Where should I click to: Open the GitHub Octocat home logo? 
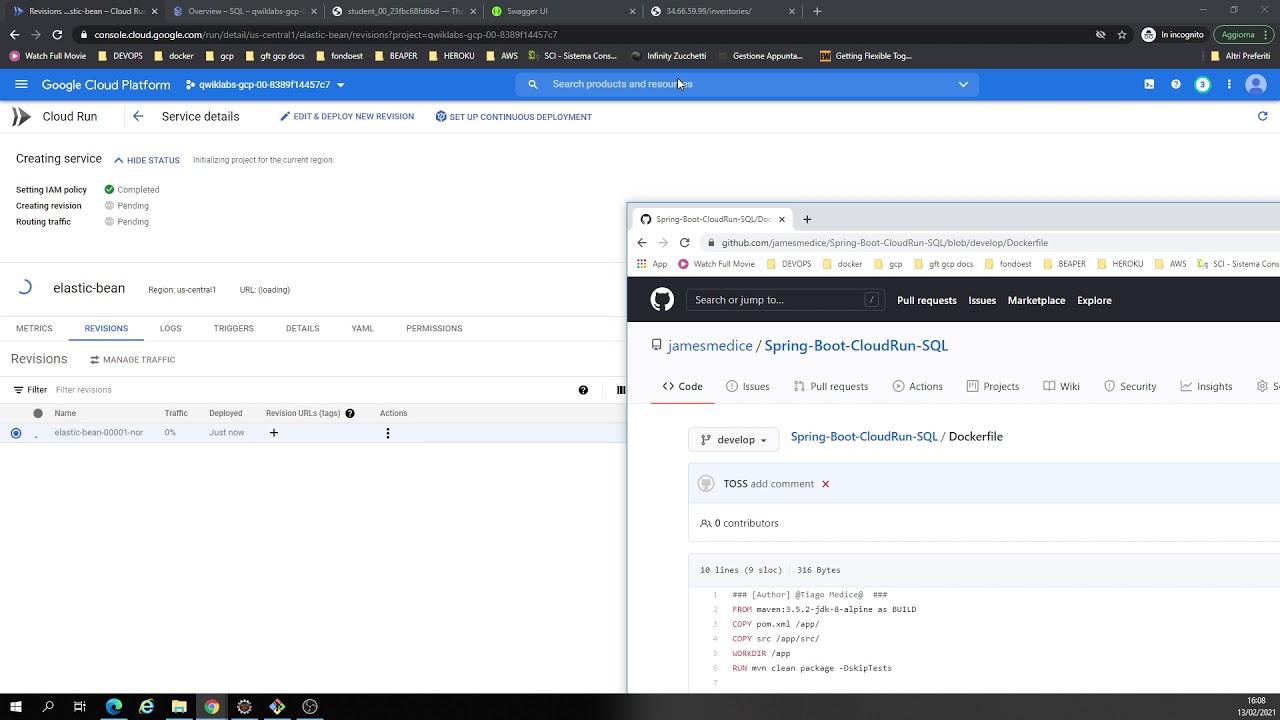662,300
